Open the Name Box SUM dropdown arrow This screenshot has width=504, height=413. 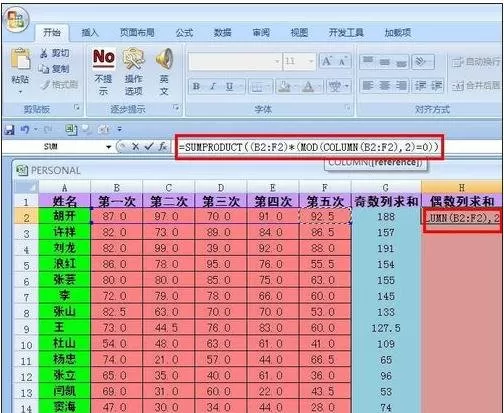[x=108, y=147]
